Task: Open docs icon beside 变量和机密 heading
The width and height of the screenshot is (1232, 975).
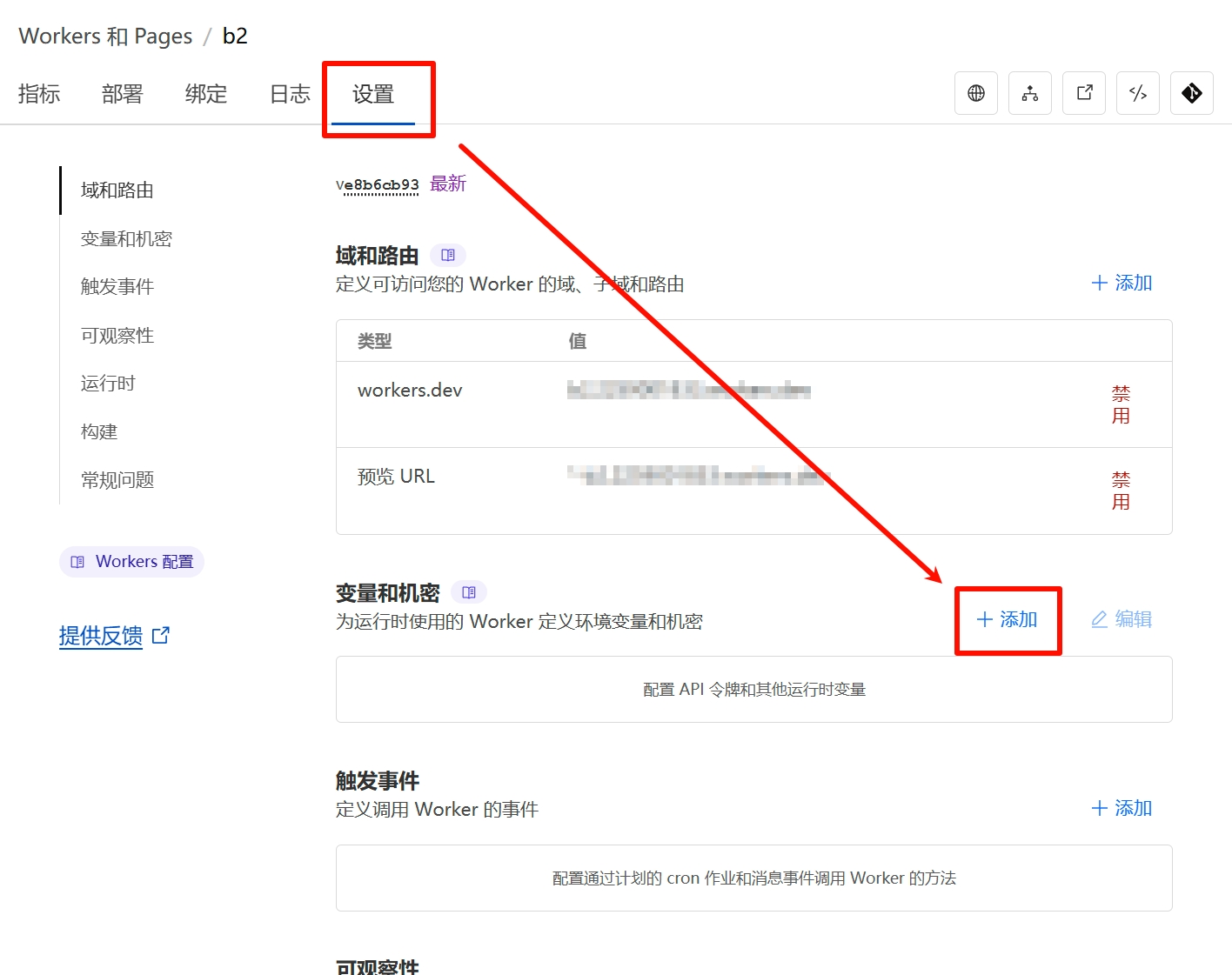Action: pyautogui.click(x=469, y=592)
